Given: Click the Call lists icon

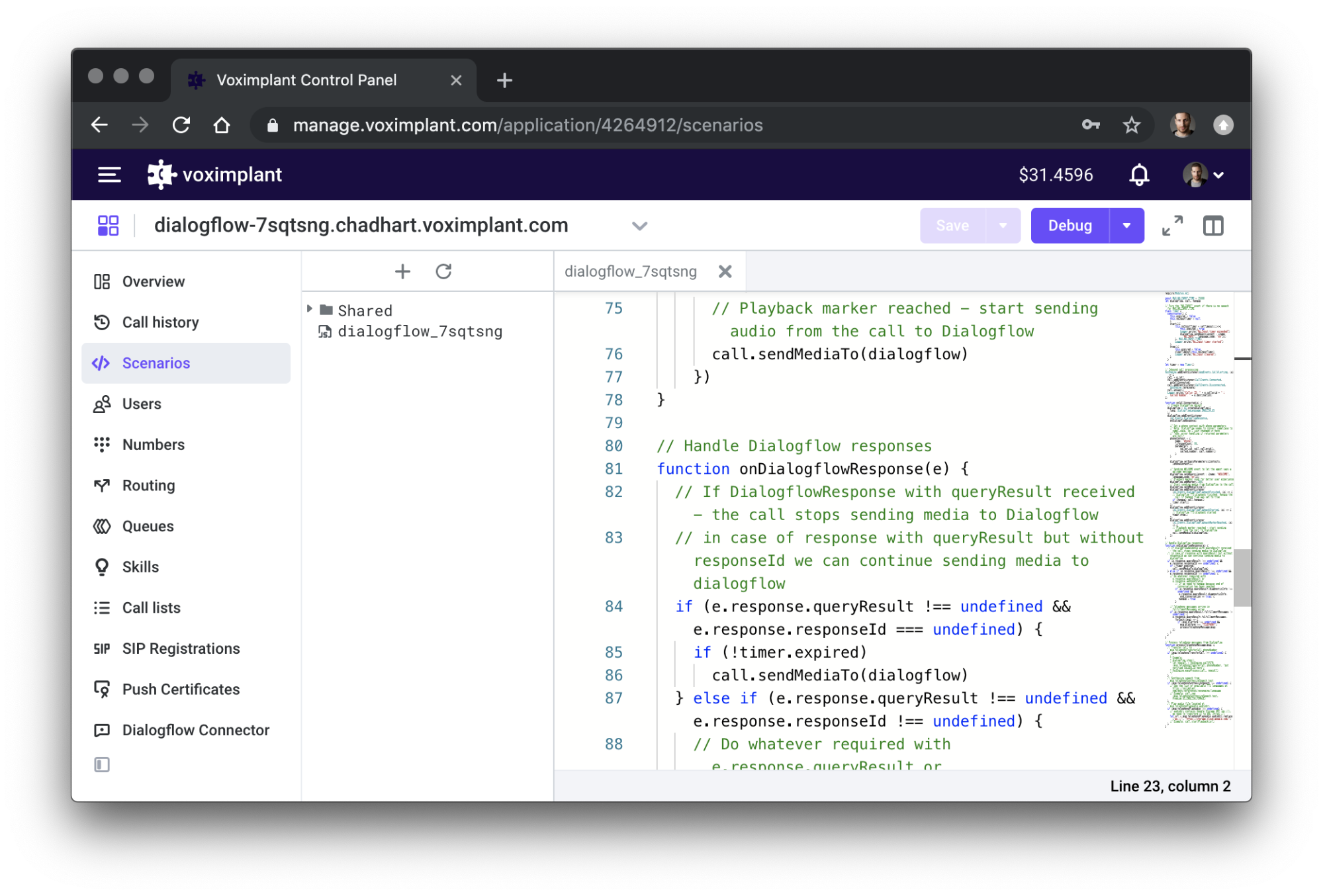Looking at the screenshot, I should 101,607.
